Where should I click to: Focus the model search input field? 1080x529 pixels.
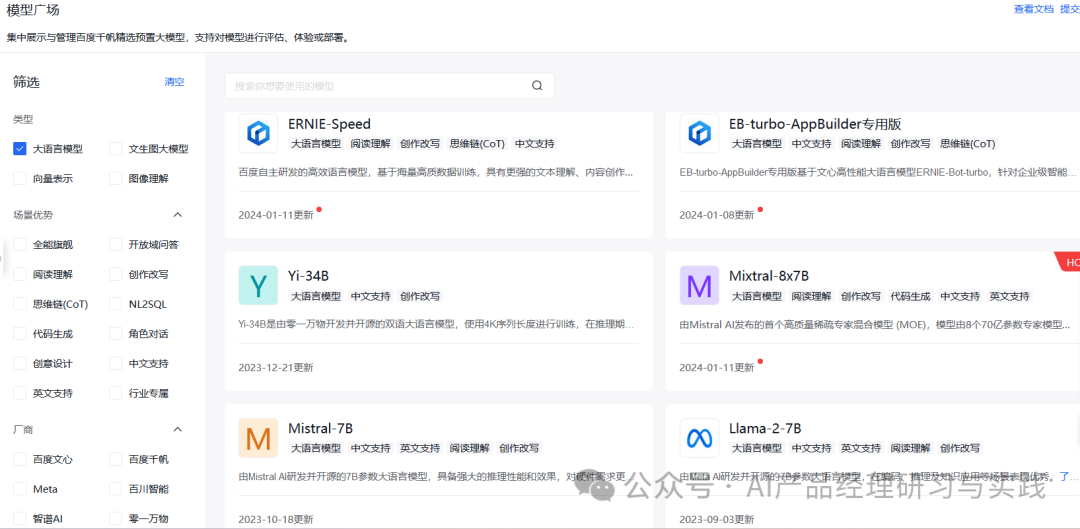tap(389, 86)
